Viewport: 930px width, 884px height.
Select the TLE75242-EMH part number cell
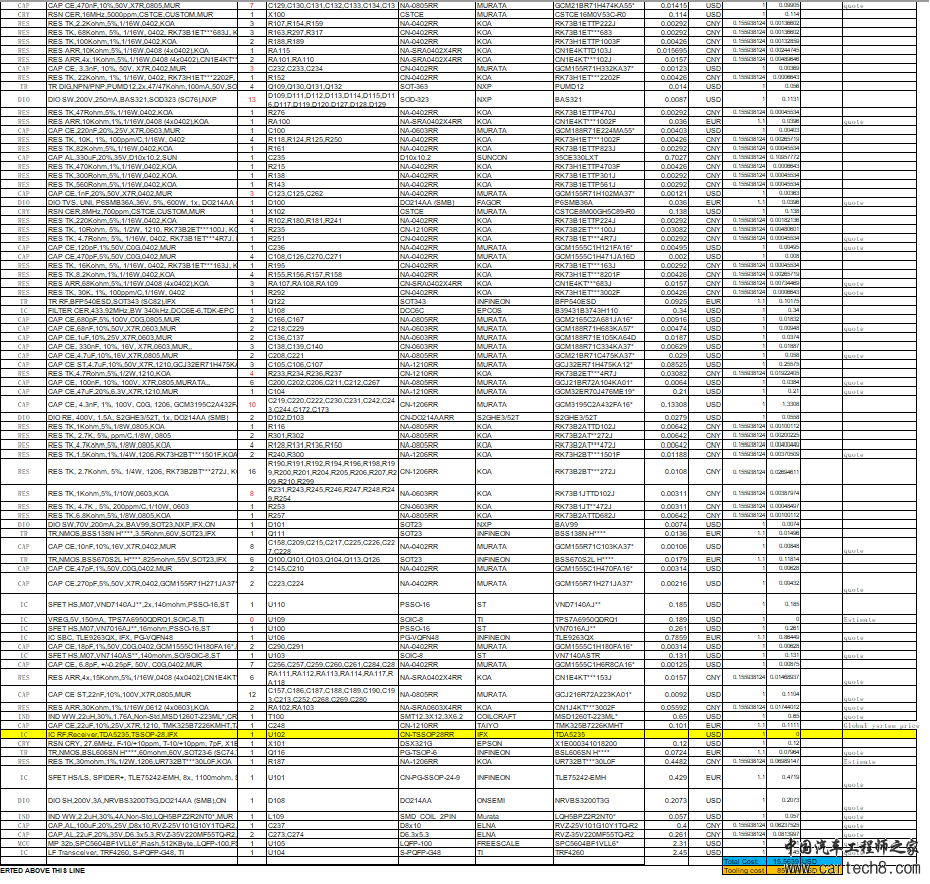pyautogui.click(x=598, y=777)
